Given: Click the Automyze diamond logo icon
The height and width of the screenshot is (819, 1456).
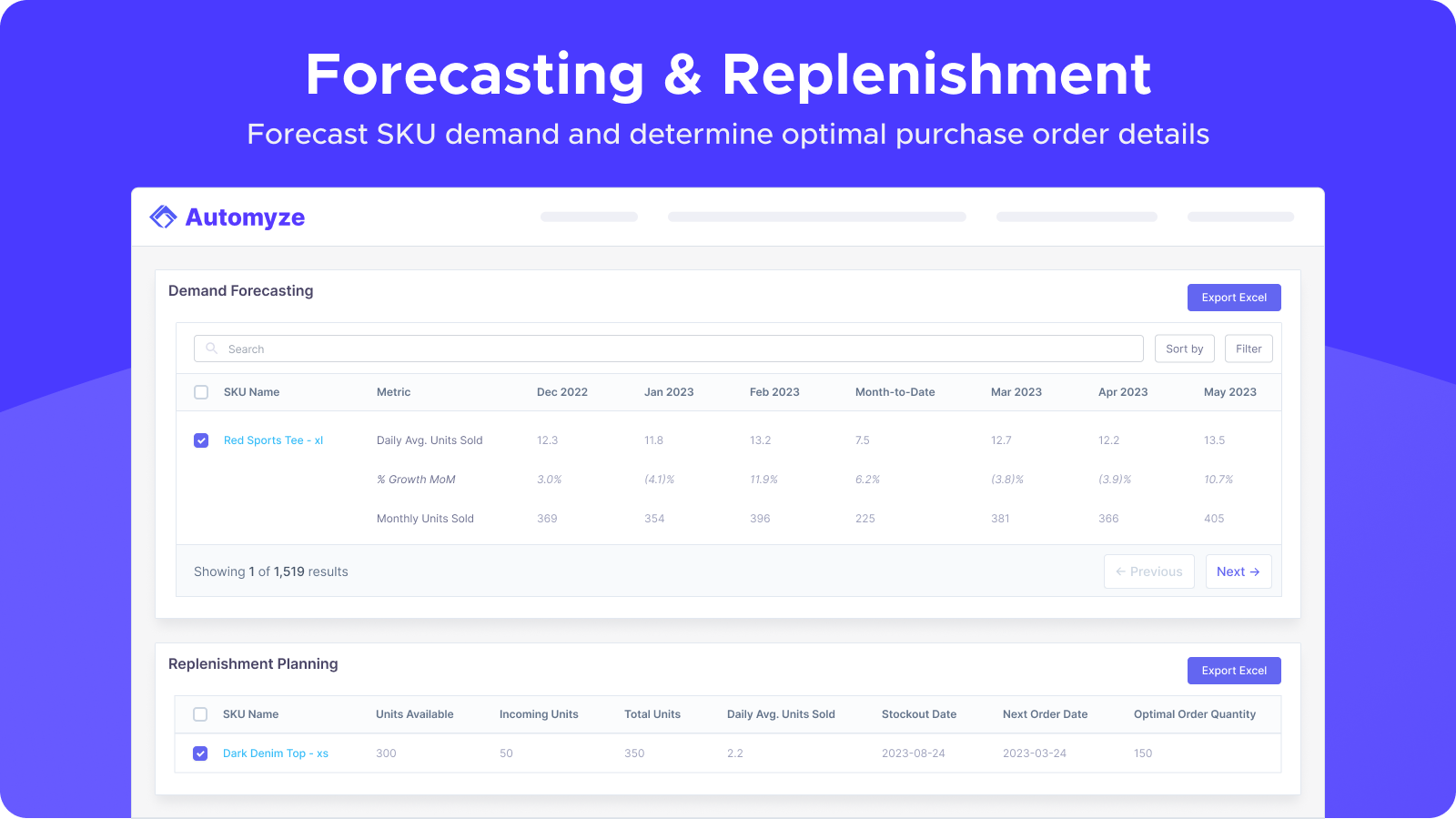Looking at the screenshot, I should coord(162,217).
